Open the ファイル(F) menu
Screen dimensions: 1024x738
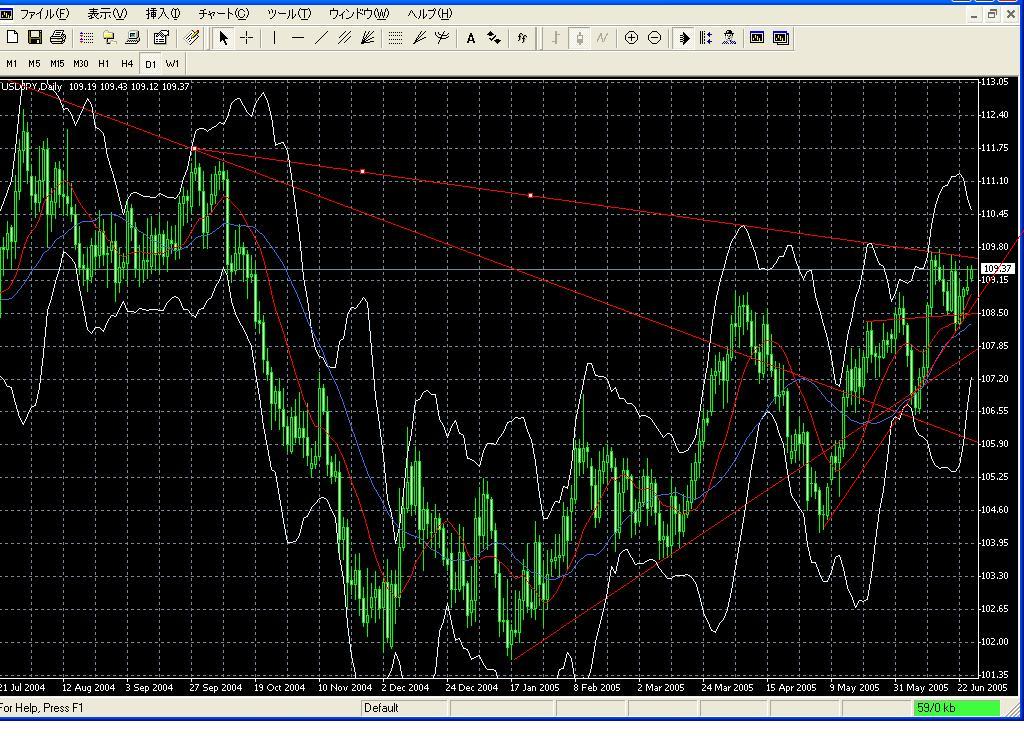click(44, 14)
